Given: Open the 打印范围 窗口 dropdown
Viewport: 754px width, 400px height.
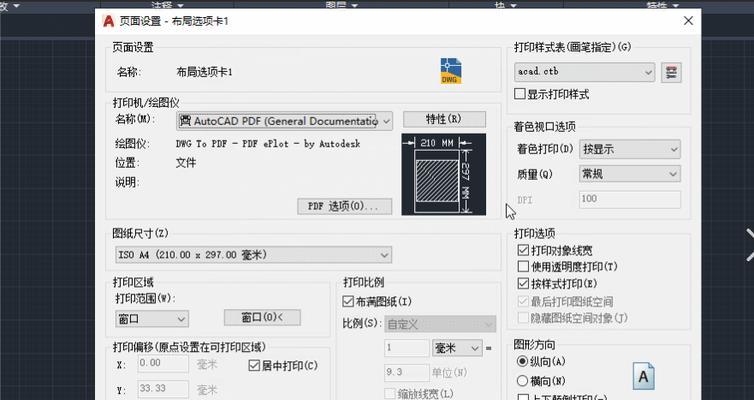Looking at the screenshot, I should [152, 319].
